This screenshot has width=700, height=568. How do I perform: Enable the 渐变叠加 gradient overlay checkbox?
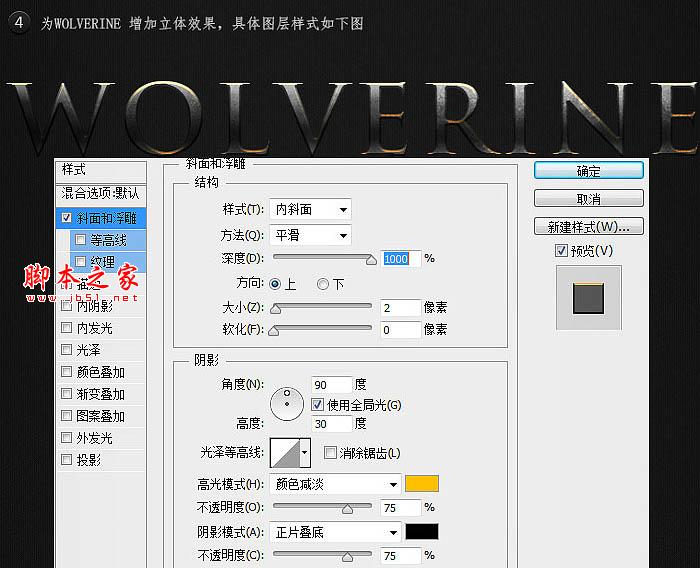pyautogui.click(x=67, y=393)
